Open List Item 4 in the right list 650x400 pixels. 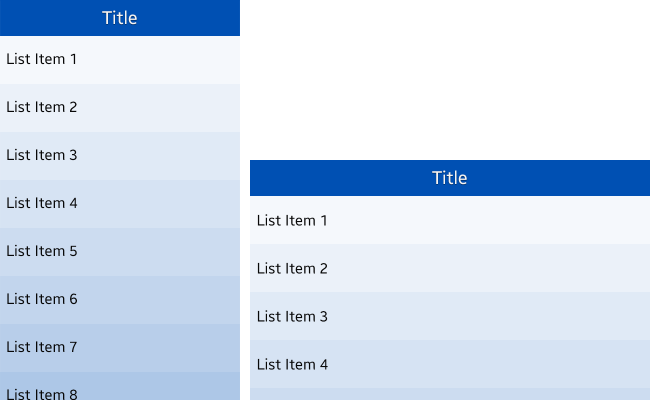point(450,364)
